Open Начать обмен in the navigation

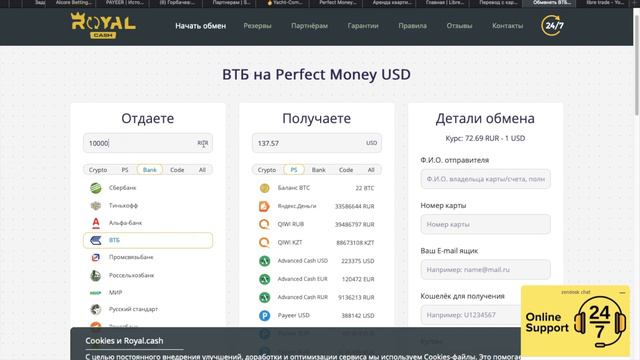coord(200,26)
